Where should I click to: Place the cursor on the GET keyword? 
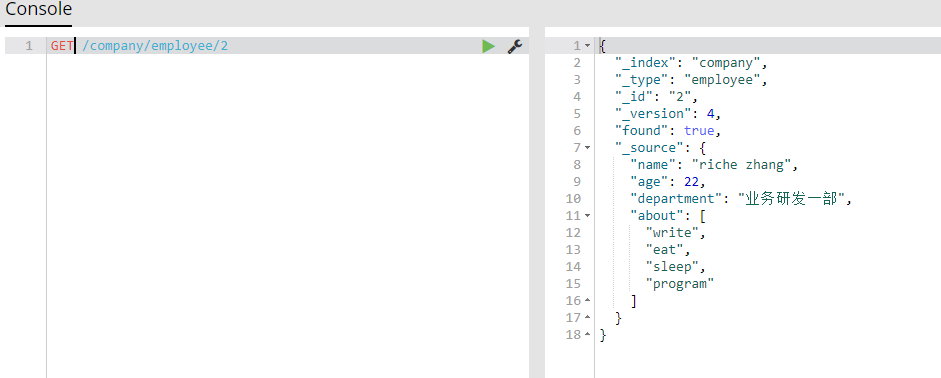coord(62,46)
